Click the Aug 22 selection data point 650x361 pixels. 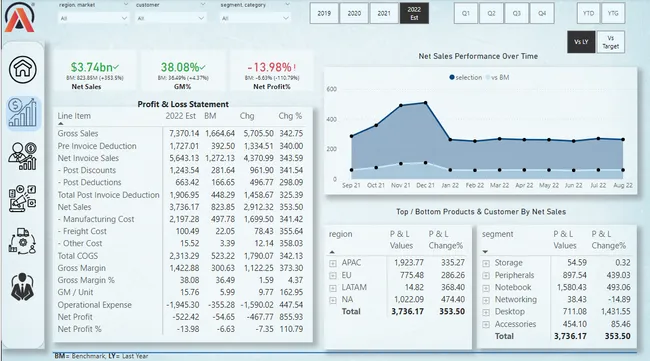(x=623, y=140)
